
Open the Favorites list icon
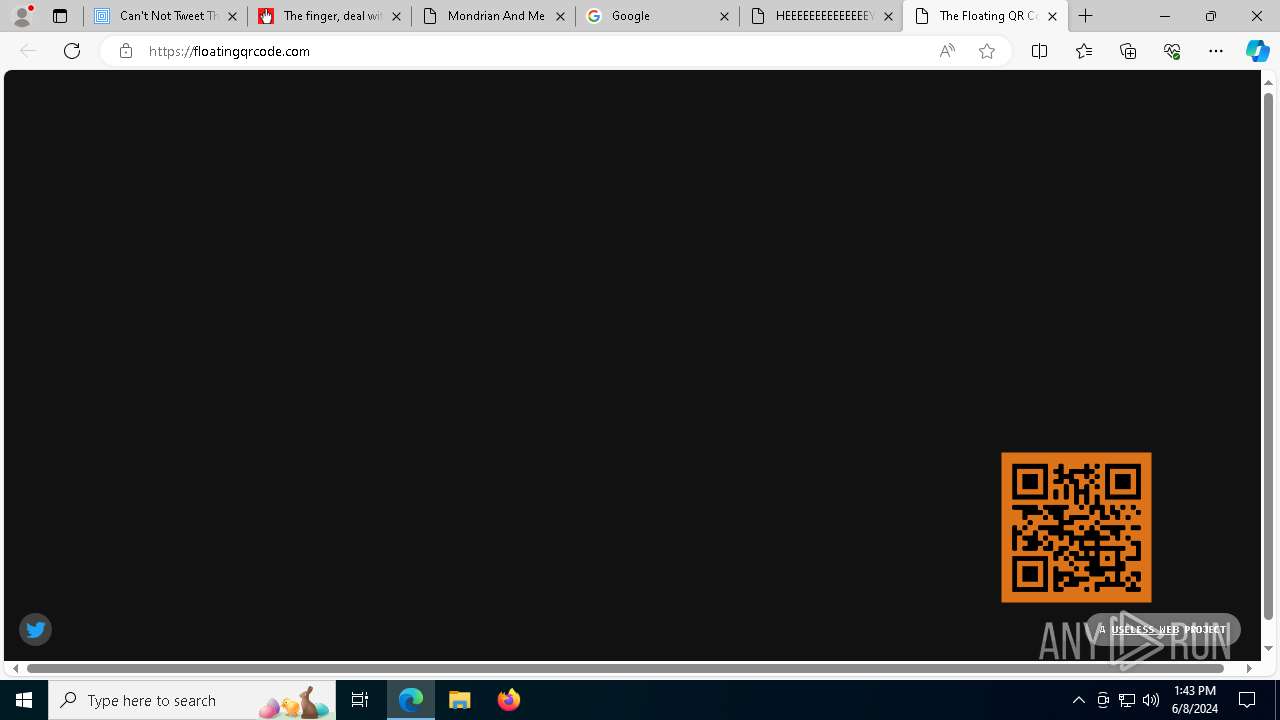[1084, 51]
